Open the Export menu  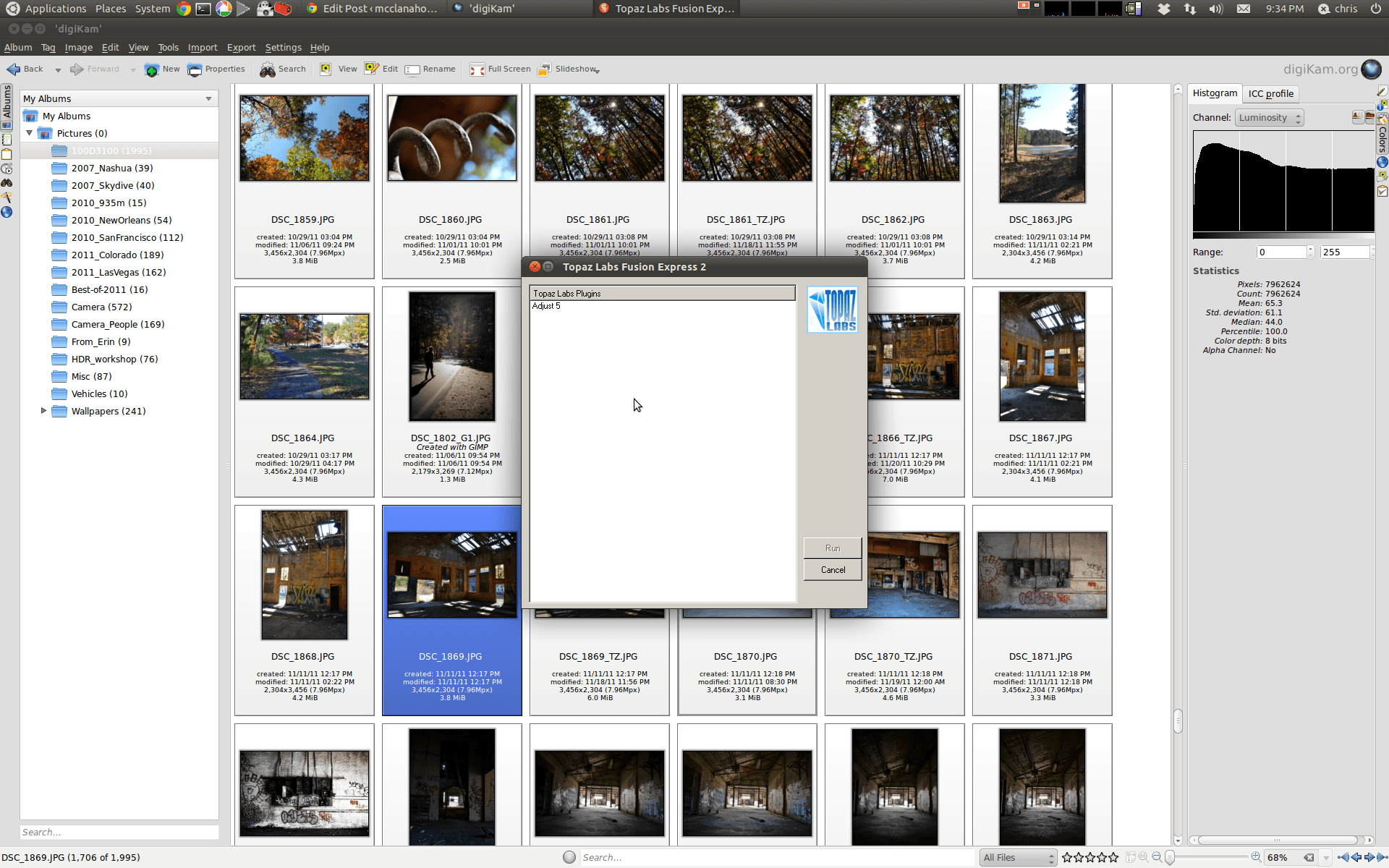tap(241, 48)
